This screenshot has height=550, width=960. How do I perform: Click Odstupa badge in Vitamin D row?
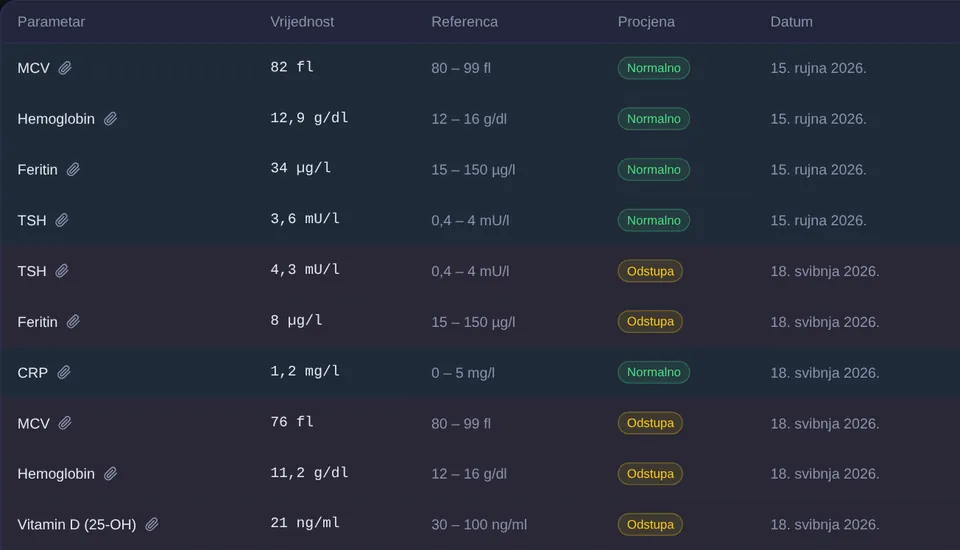coord(650,525)
